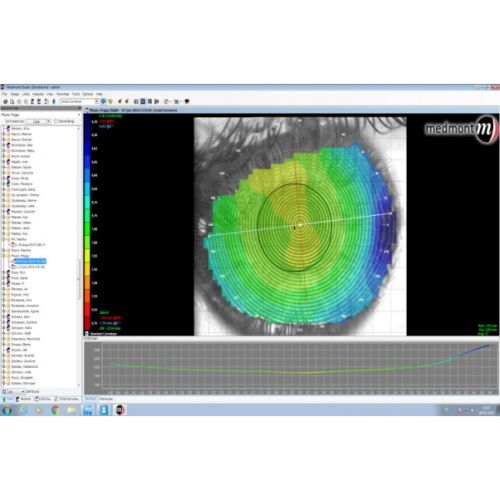The height and width of the screenshot is (500, 500).
Task: Open the sort patients by dropdown
Action: (x=38, y=121)
